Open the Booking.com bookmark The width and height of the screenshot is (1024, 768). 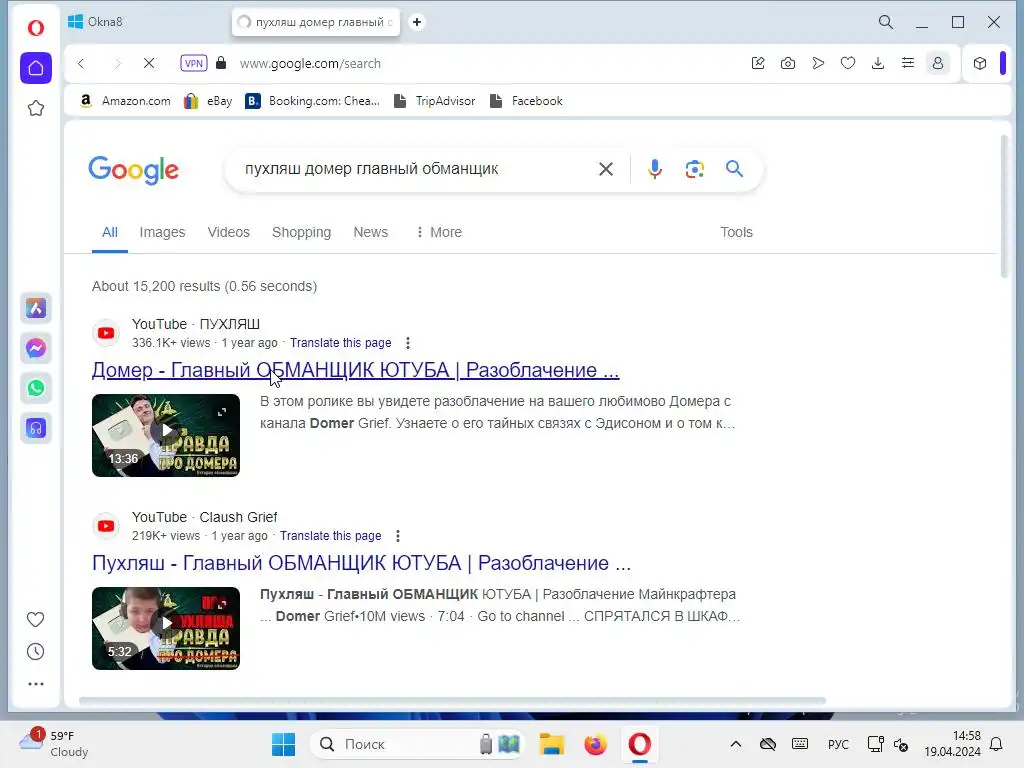[313, 101]
